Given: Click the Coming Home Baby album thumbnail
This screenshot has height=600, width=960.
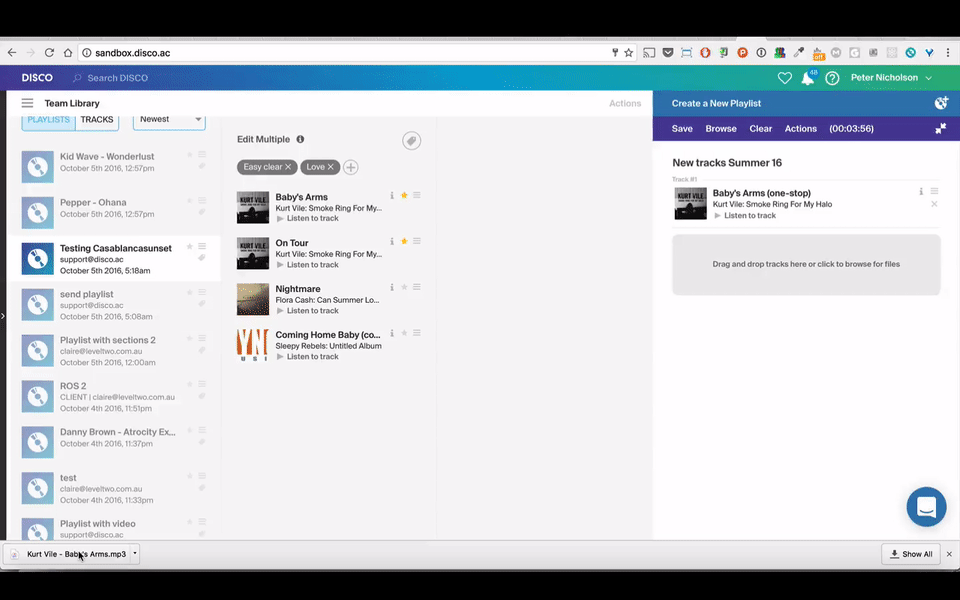Looking at the screenshot, I should [x=253, y=345].
